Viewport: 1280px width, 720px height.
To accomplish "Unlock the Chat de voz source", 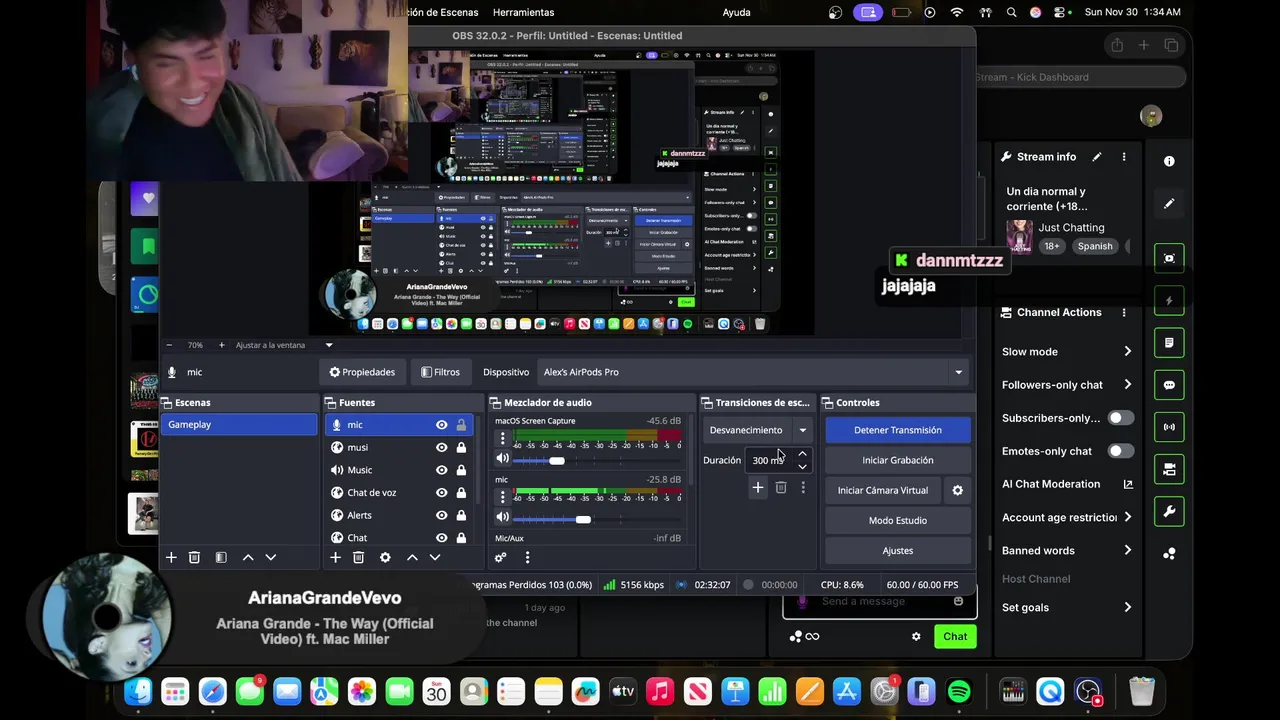I will pyautogui.click(x=461, y=492).
